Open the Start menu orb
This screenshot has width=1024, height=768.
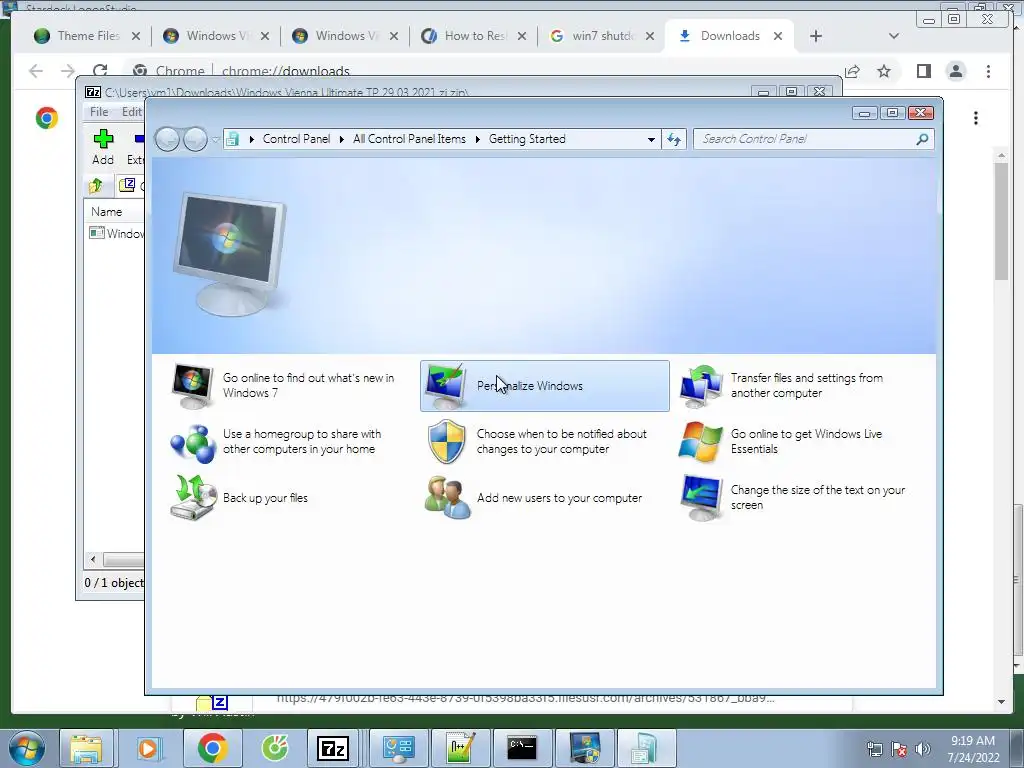[x=27, y=748]
